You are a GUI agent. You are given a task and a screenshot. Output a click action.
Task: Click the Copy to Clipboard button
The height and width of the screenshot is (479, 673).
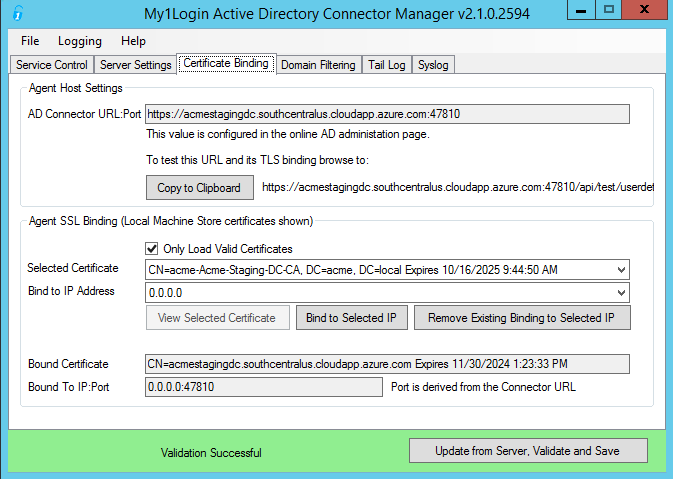pos(200,188)
